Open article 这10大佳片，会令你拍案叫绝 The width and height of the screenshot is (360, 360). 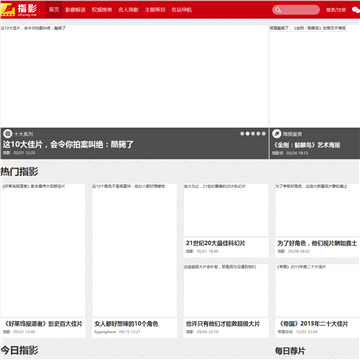[68, 145]
